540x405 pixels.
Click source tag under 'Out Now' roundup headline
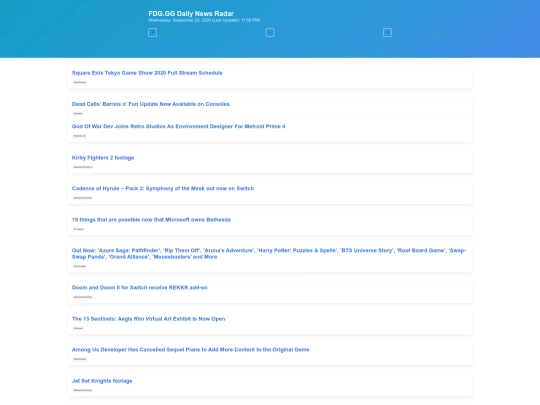(80, 266)
